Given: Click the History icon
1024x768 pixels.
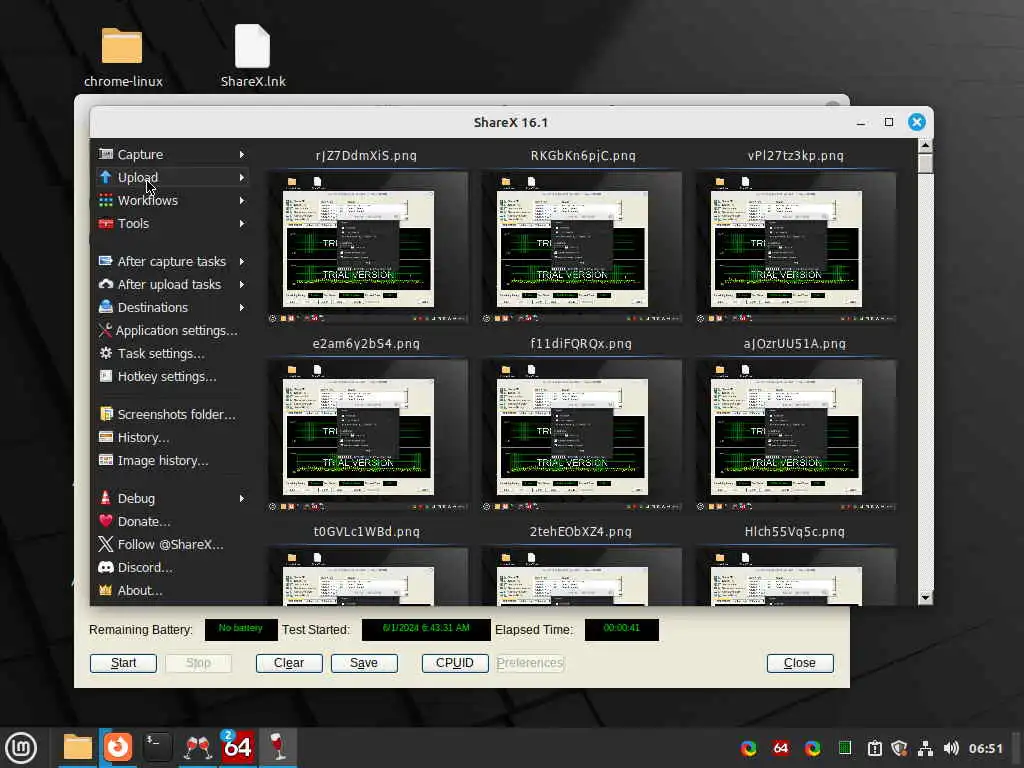Looking at the screenshot, I should tap(105, 437).
